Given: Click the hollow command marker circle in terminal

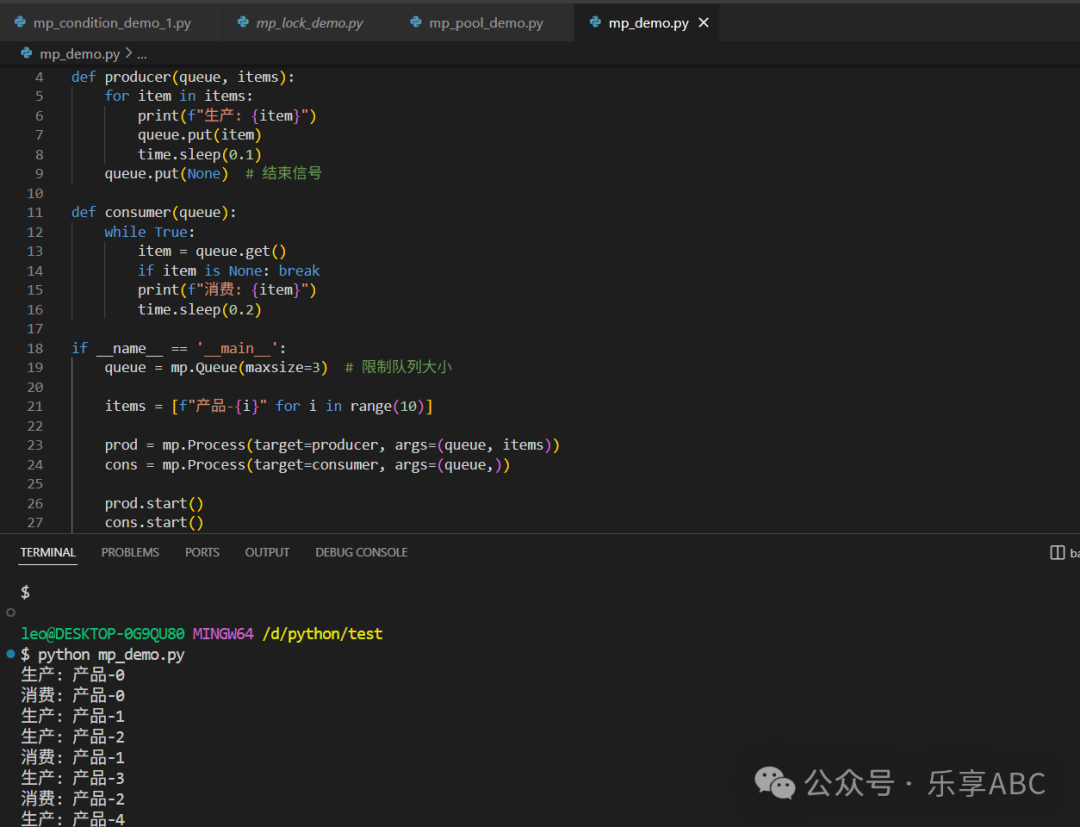Looking at the screenshot, I should click(10, 612).
